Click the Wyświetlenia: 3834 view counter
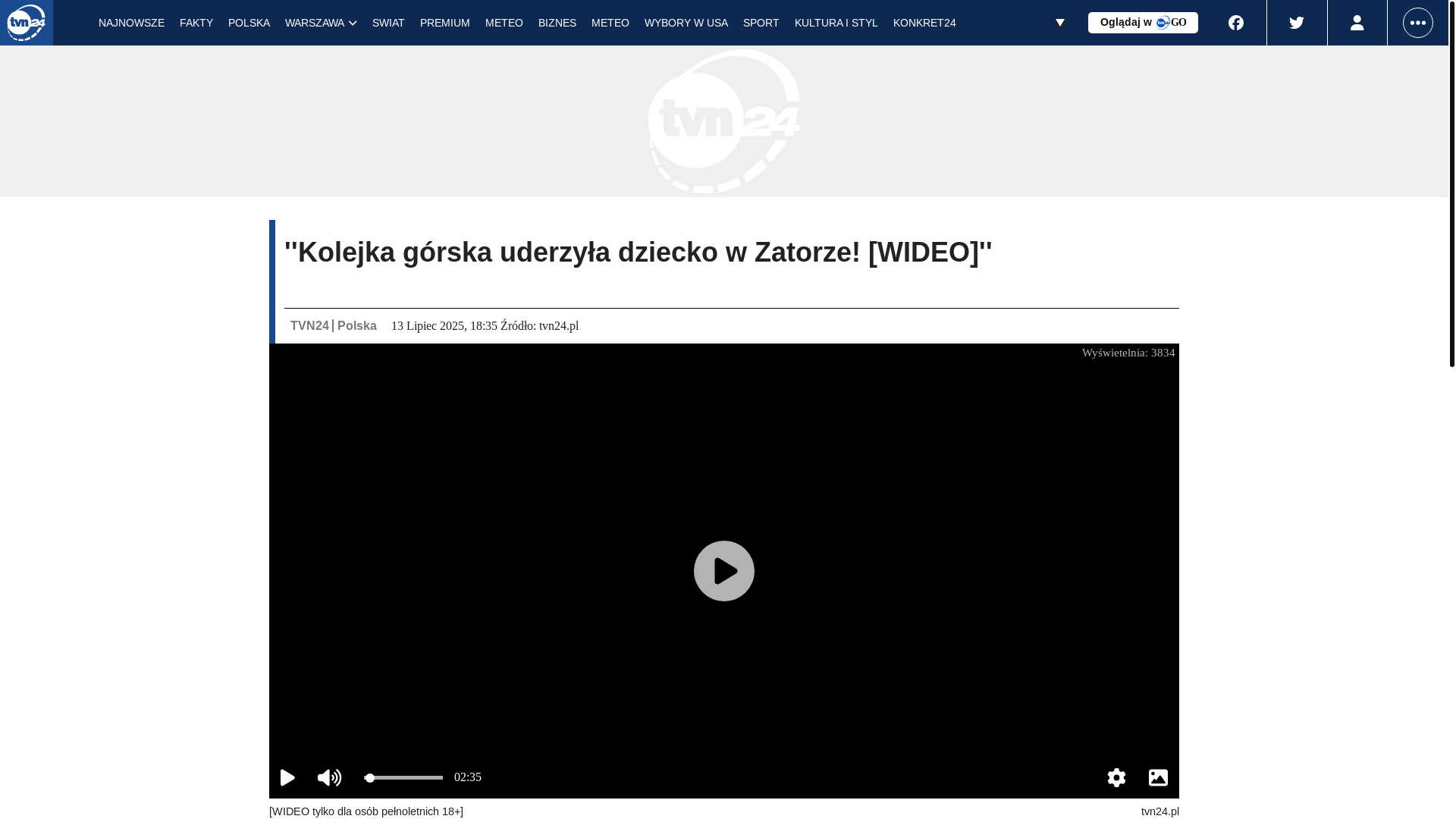The image size is (1456, 819). click(1128, 353)
